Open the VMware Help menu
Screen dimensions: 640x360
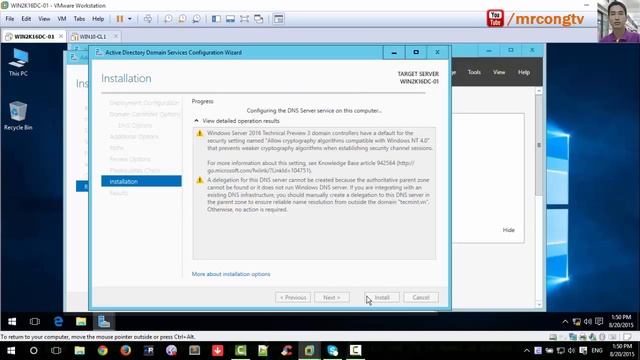[98, 19]
